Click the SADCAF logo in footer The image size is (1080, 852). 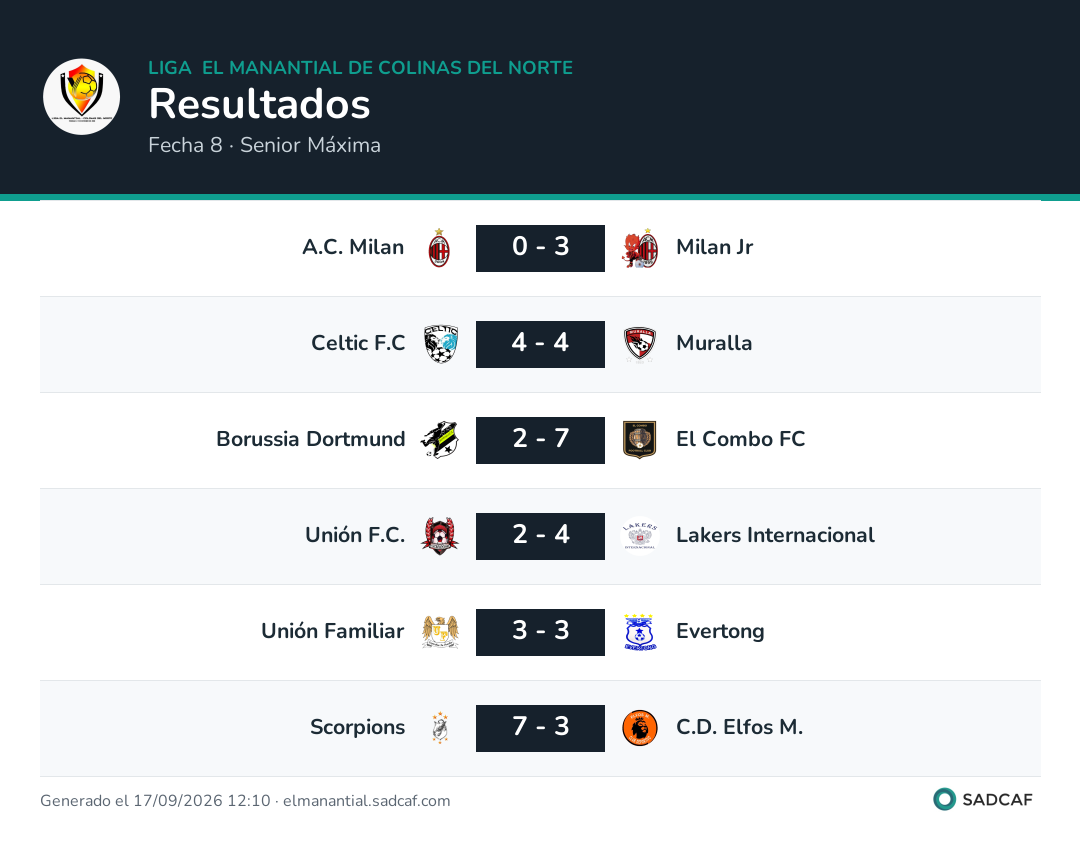pos(983,799)
